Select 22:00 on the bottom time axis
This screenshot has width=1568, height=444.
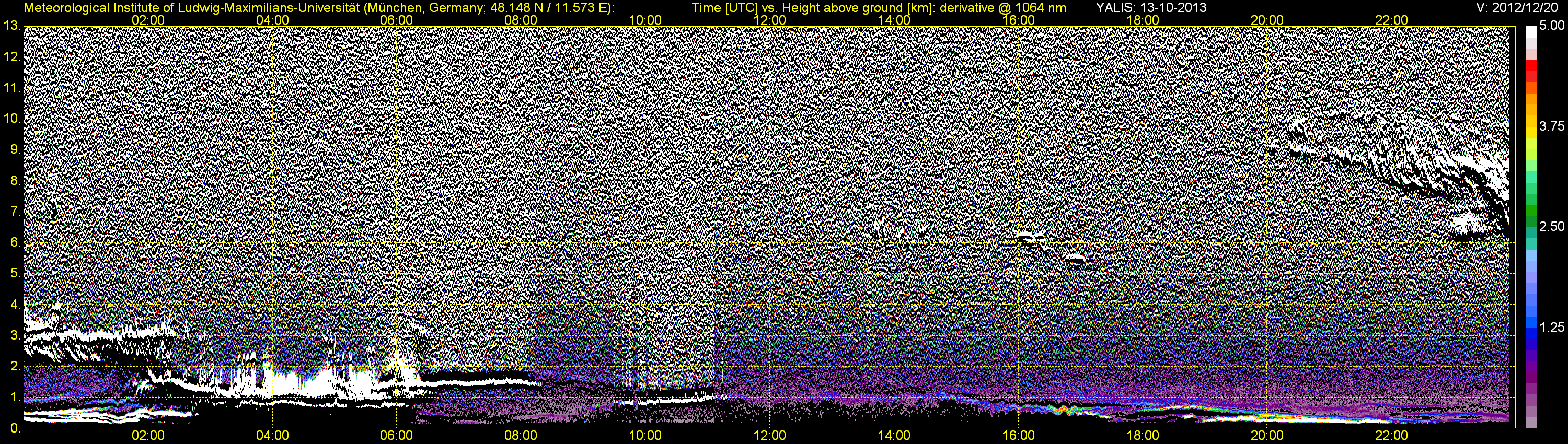tap(1391, 436)
